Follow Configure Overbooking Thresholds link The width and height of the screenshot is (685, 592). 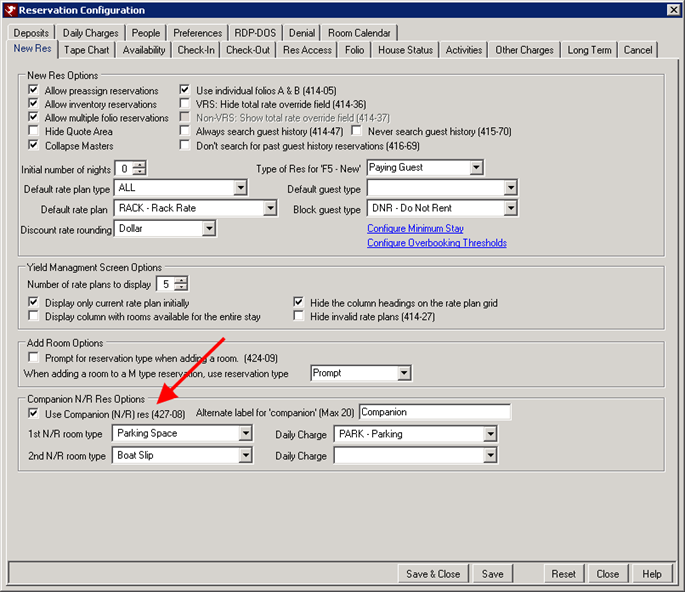436,243
